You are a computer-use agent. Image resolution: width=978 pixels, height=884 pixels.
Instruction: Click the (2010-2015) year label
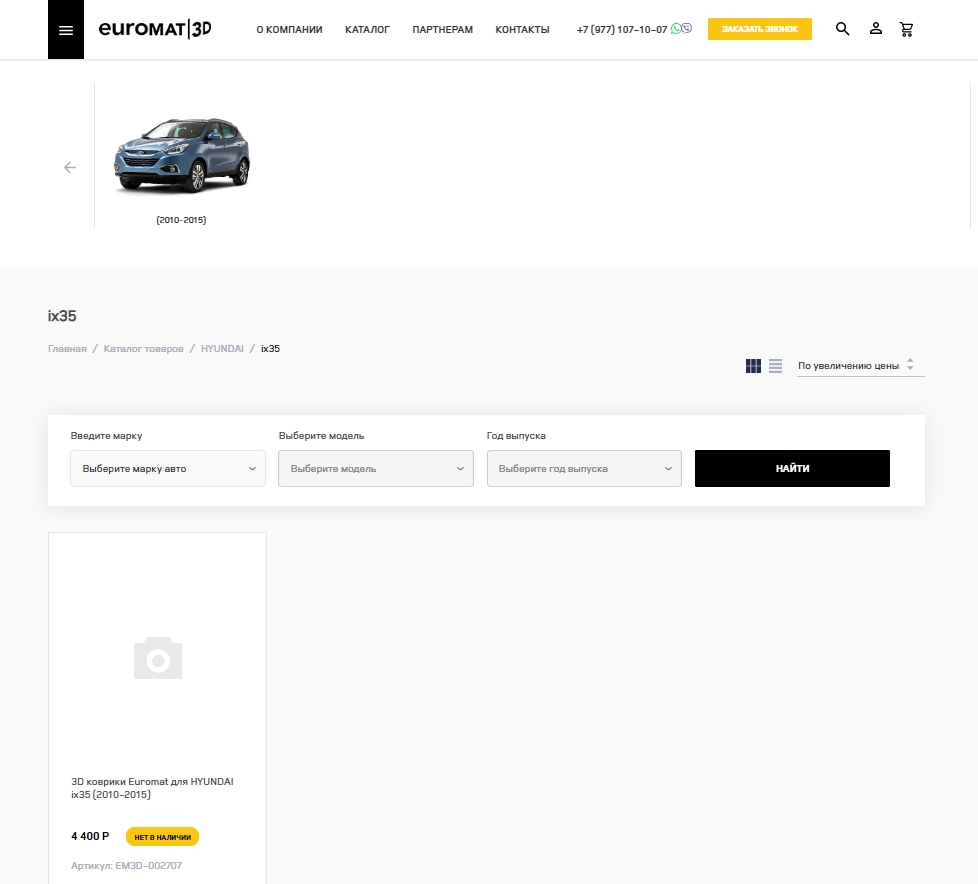coord(181,220)
